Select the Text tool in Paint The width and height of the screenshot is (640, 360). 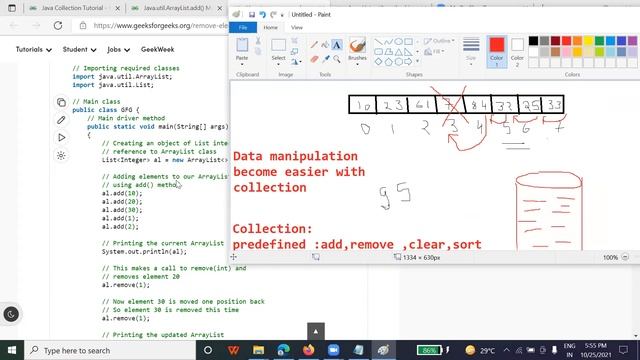tap(337, 45)
